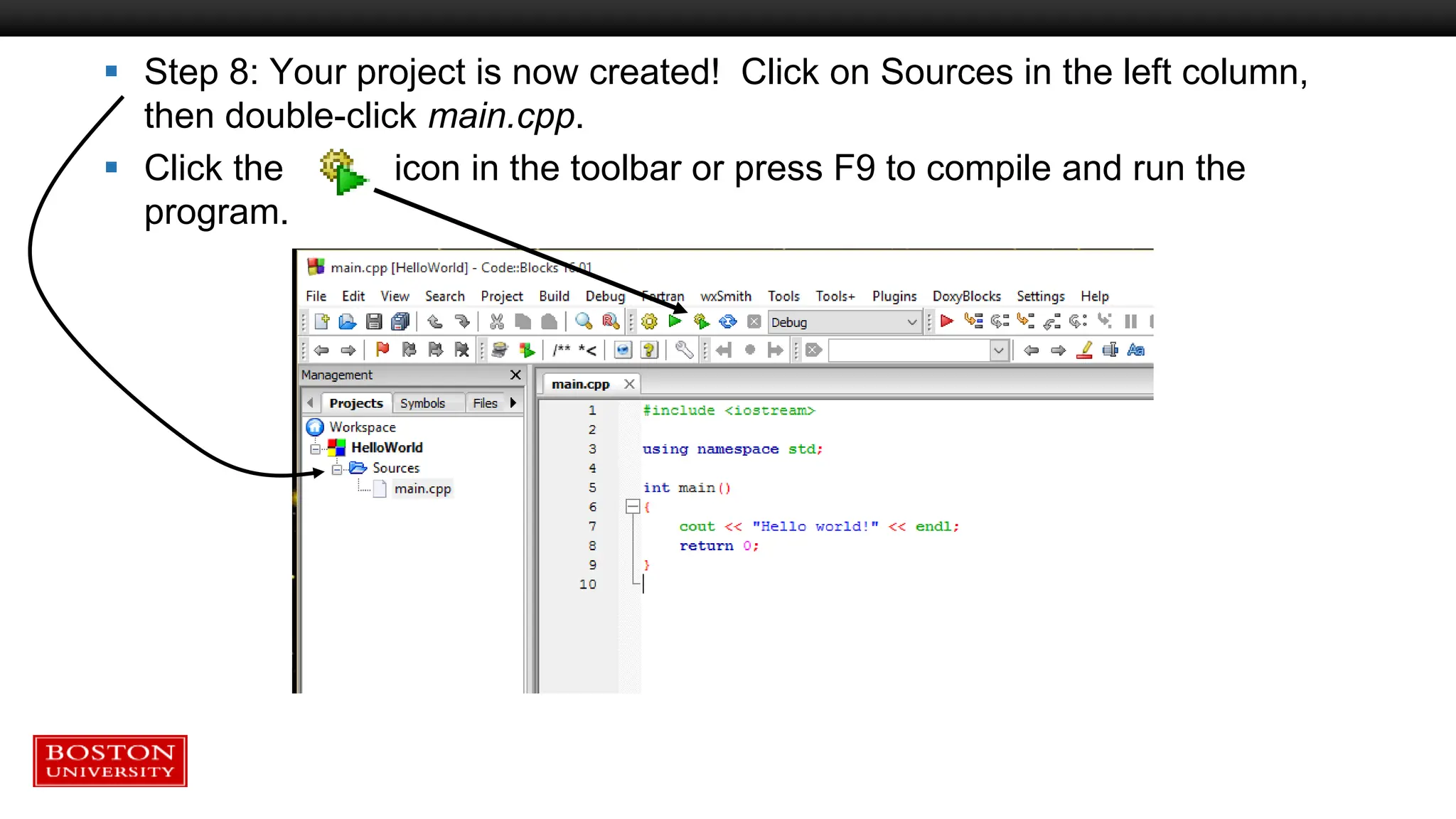
Task: Click the Save file icon
Action: coord(374,322)
